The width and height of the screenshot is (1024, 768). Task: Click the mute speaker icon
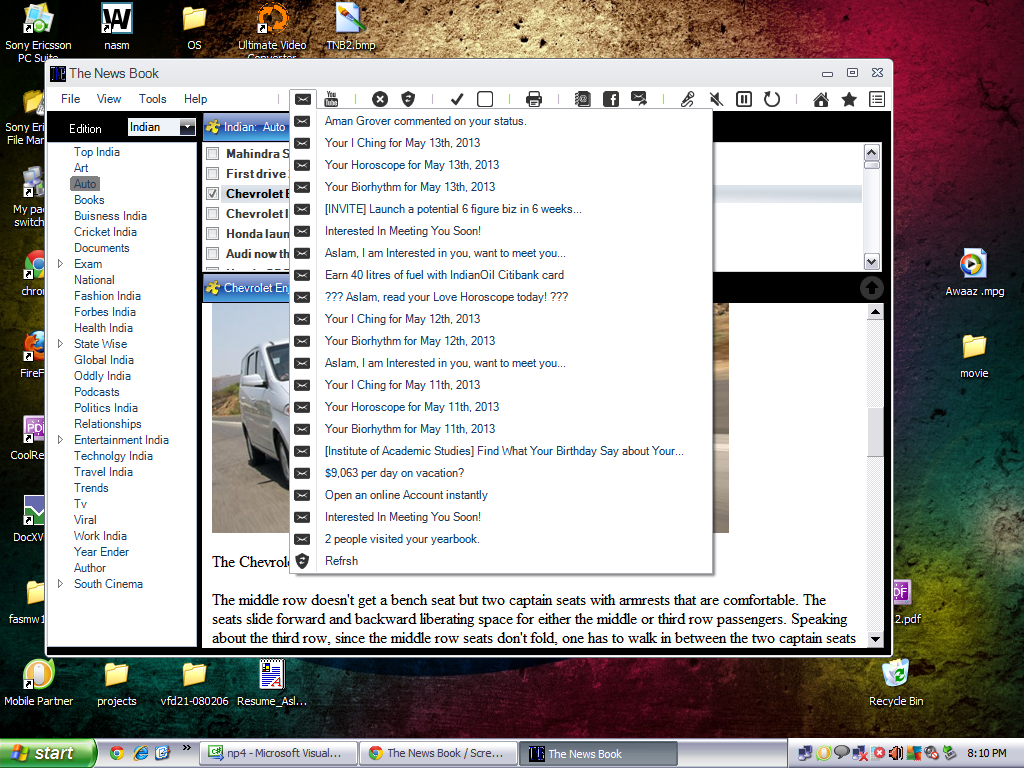click(x=716, y=99)
